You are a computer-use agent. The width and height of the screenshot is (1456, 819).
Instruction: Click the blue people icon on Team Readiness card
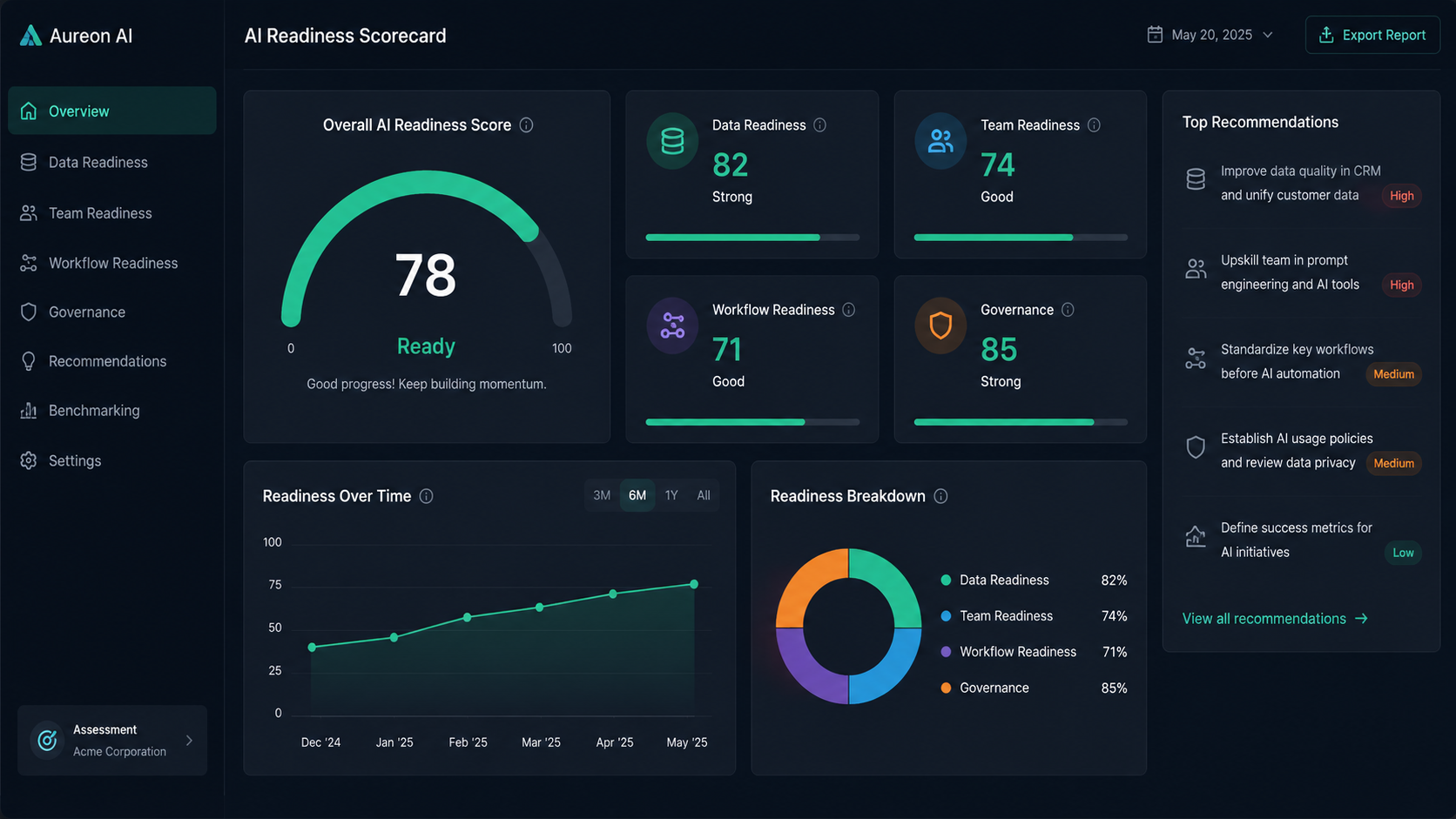click(x=940, y=141)
